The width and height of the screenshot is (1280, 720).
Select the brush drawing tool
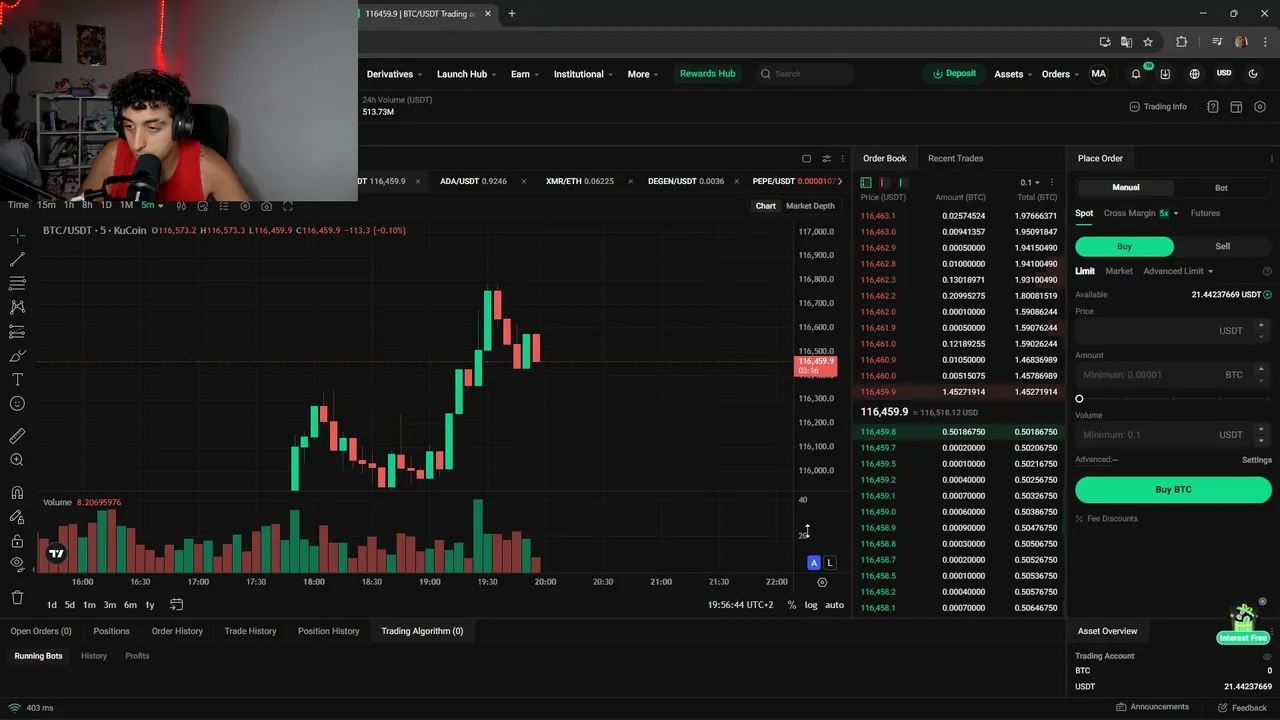coord(17,355)
